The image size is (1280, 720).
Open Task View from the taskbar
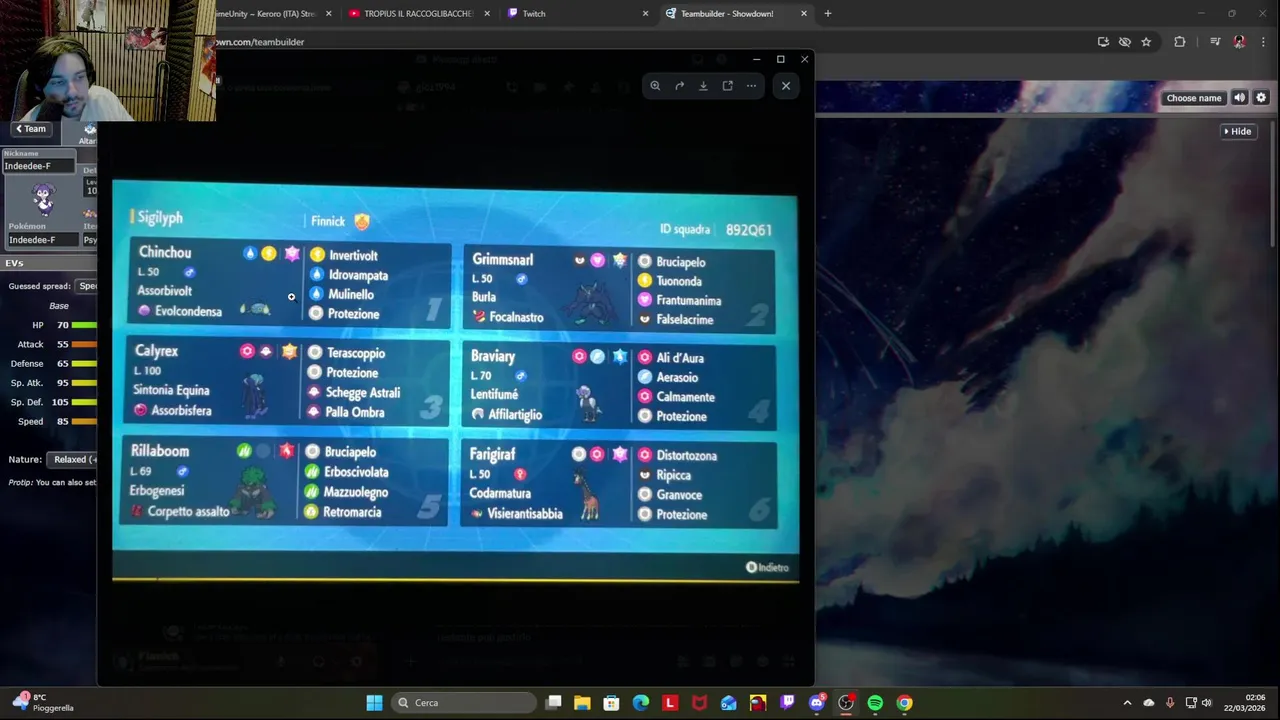click(x=553, y=703)
